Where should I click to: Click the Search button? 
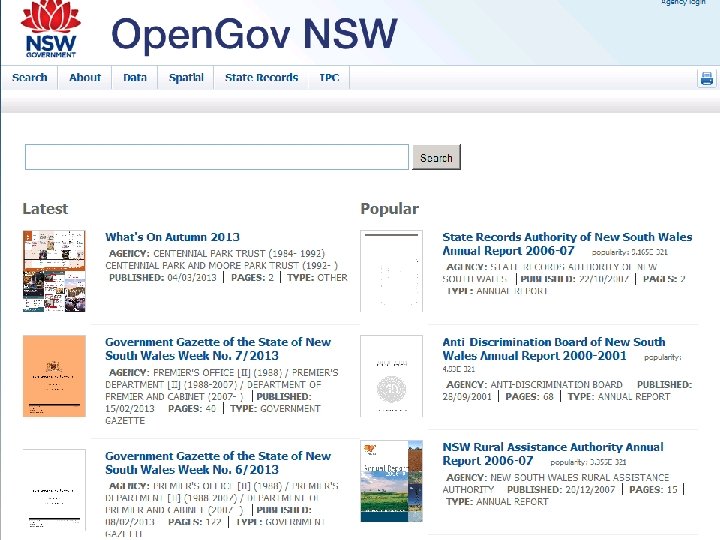pos(436,158)
